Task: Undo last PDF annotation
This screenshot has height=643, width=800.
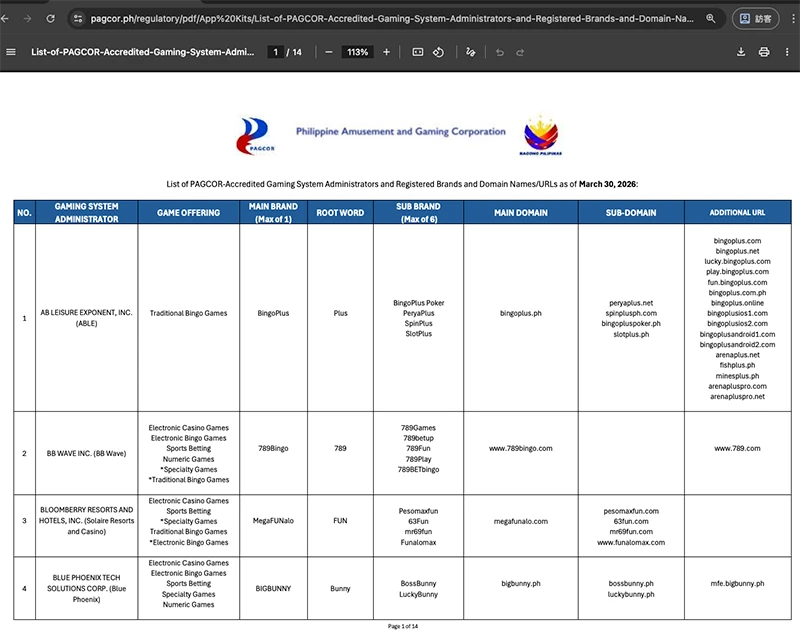Action: [499, 52]
